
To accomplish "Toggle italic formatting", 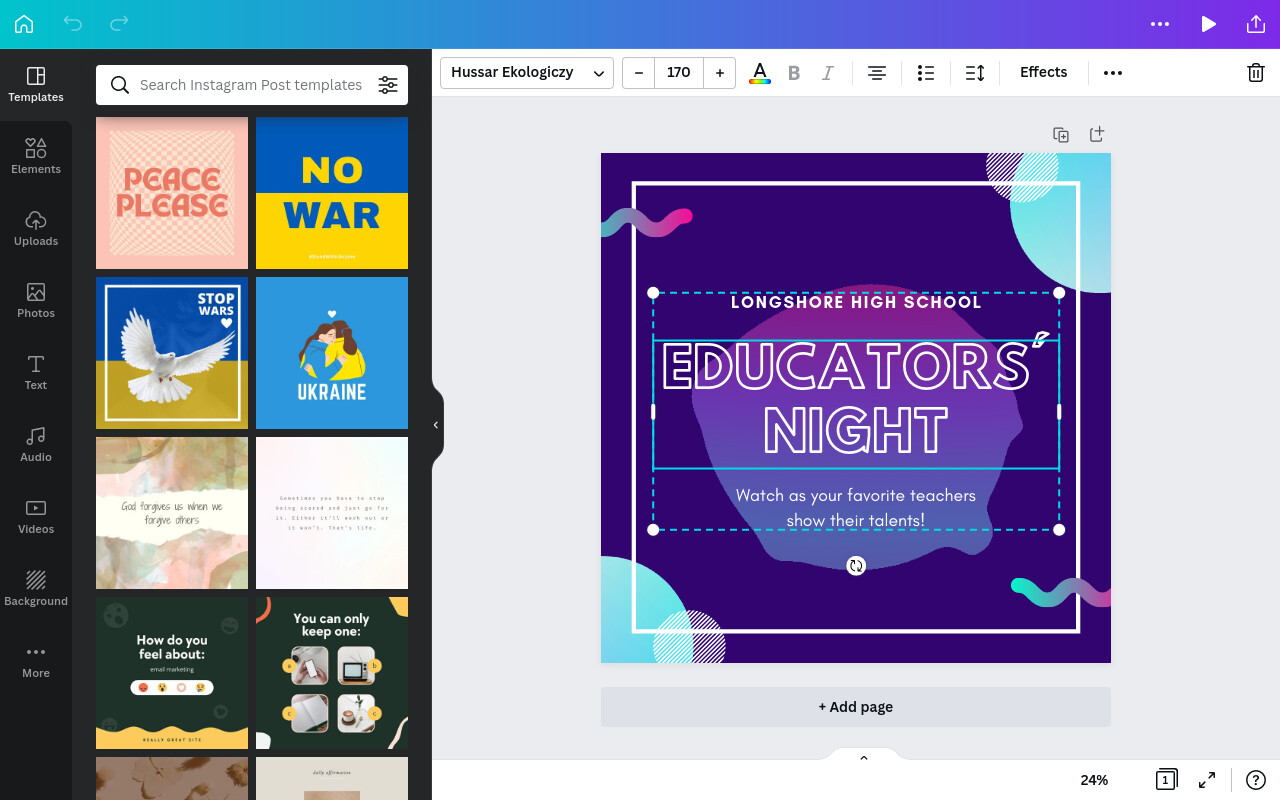I will coord(827,72).
